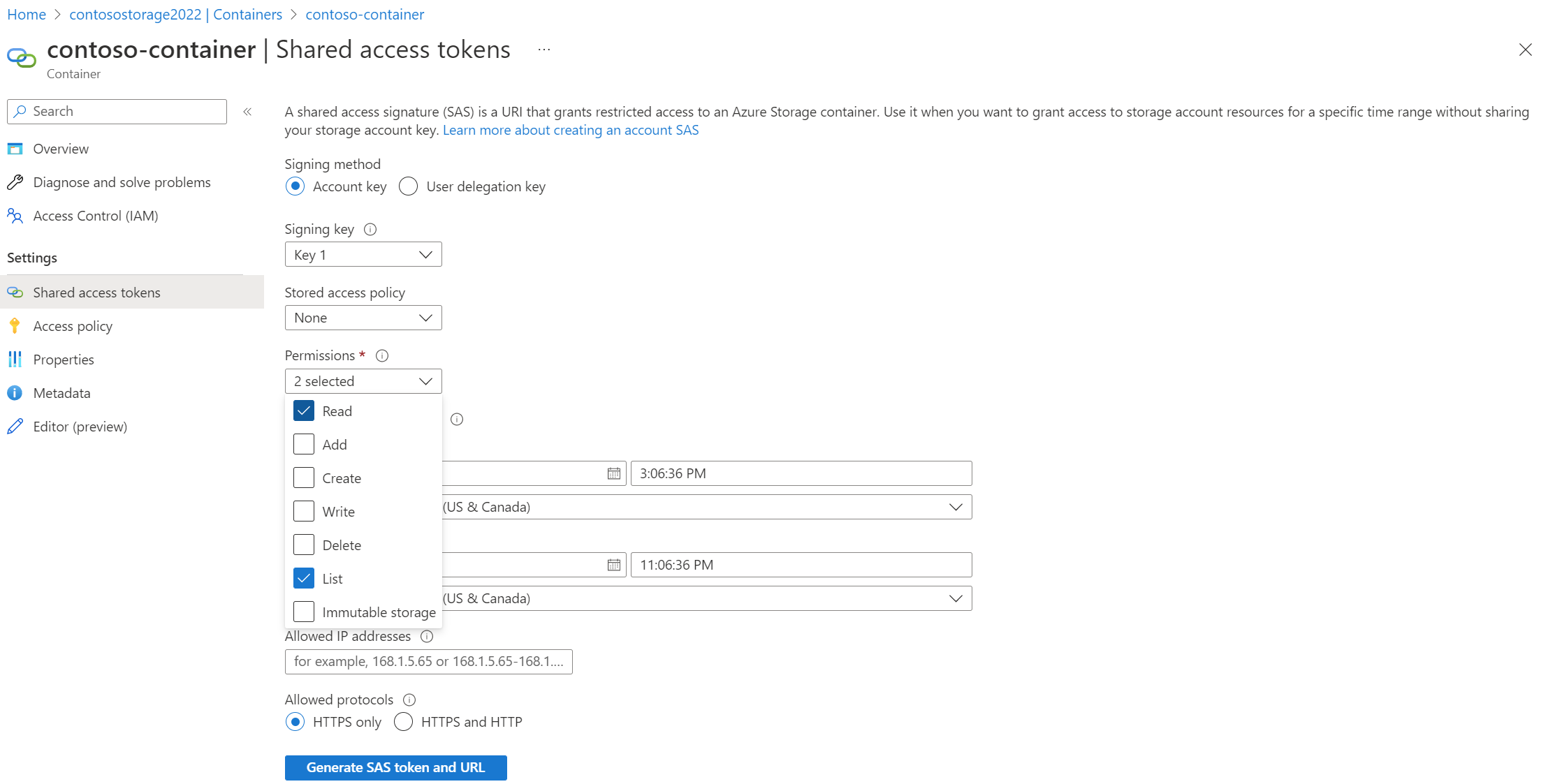Click the Properties icon

tap(17, 359)
